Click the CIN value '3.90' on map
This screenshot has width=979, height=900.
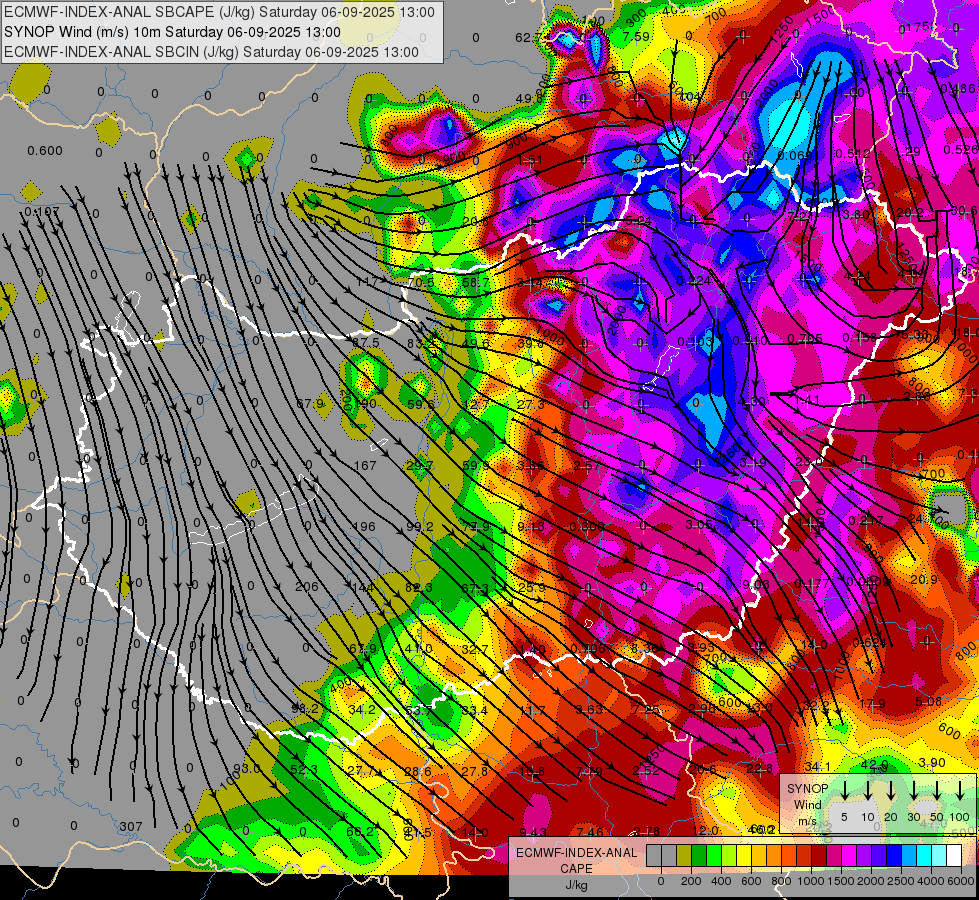point(932,763)
